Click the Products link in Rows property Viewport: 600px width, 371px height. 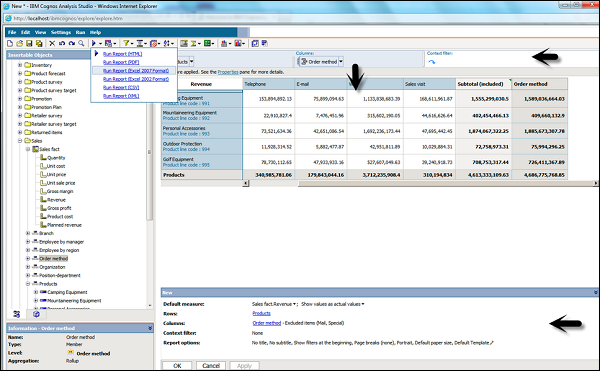coord(261,313)
